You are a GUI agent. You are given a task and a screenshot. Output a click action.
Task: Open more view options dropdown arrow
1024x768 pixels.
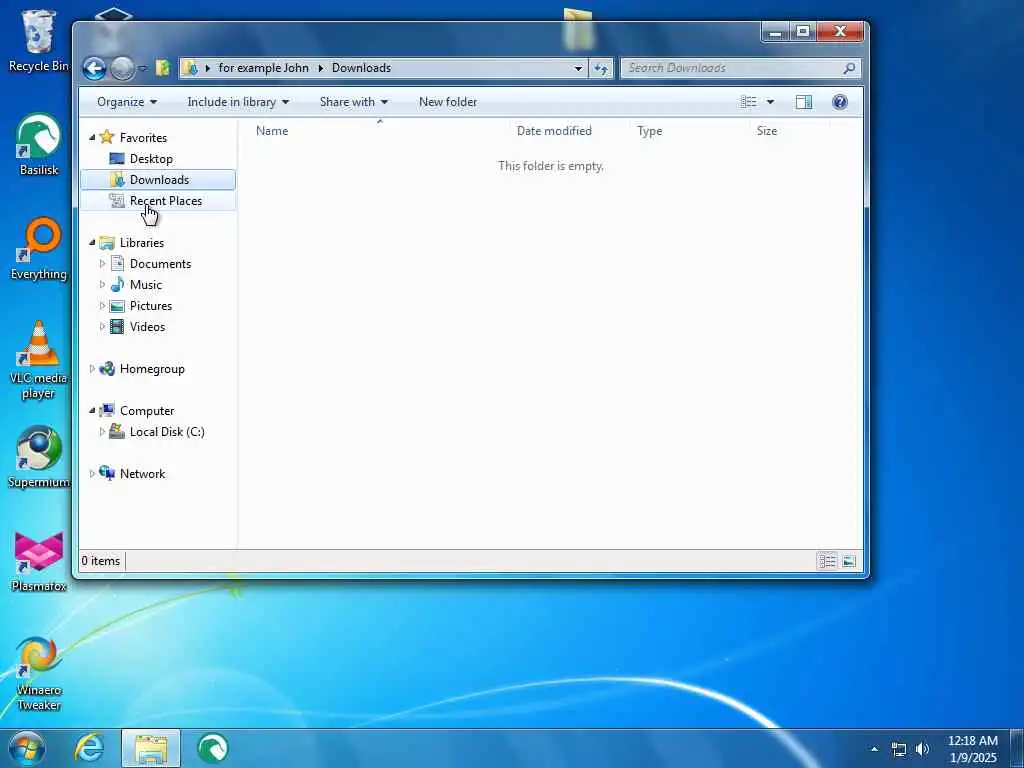tap(770, 102)
